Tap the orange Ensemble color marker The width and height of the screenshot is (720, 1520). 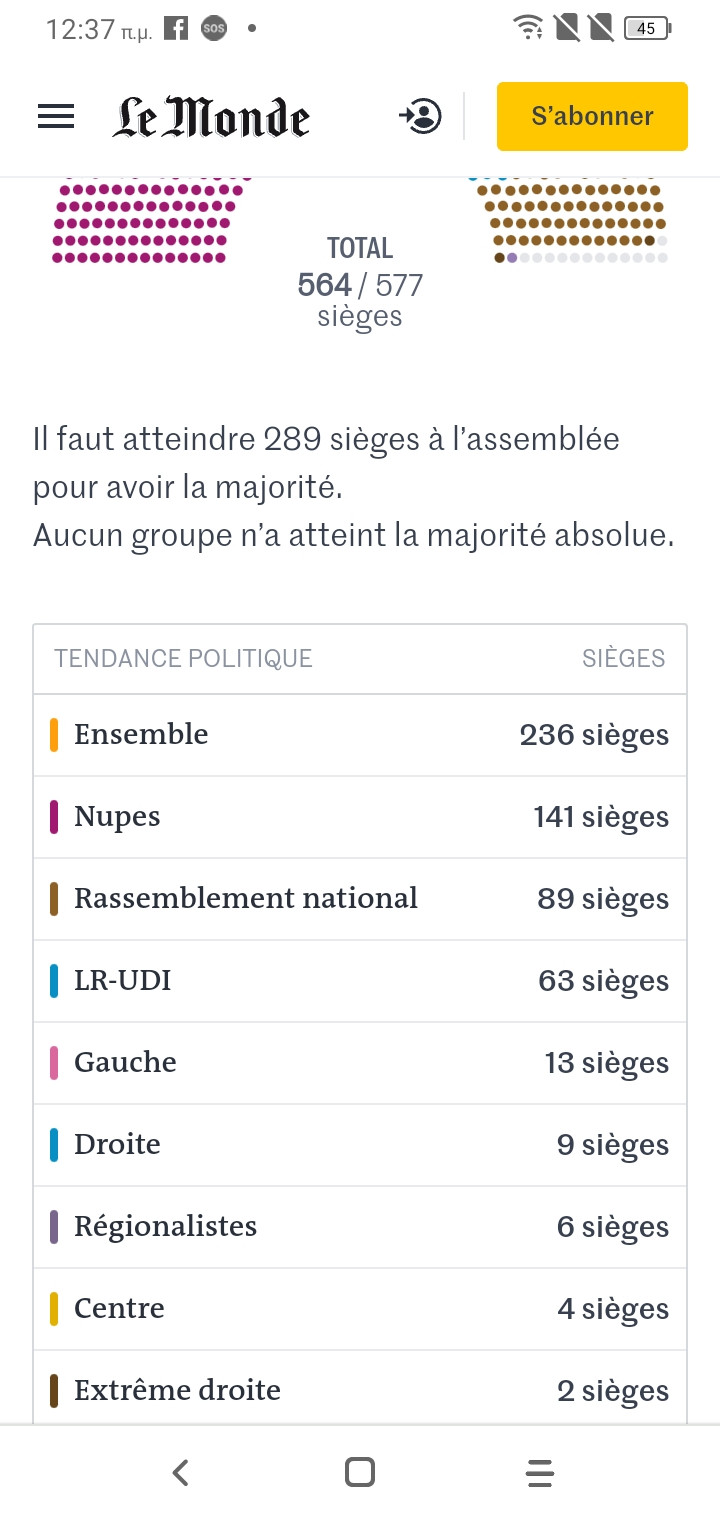tap(54, 735)
